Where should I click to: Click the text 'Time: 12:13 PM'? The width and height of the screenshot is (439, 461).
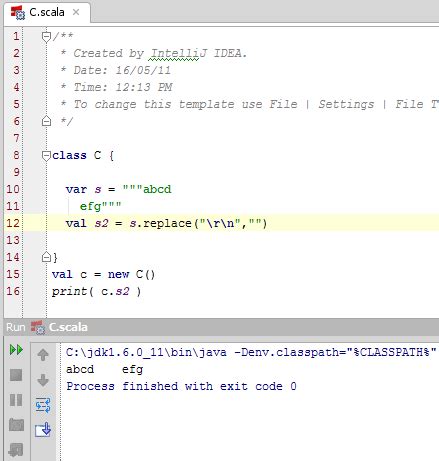(x=123, y=87)
